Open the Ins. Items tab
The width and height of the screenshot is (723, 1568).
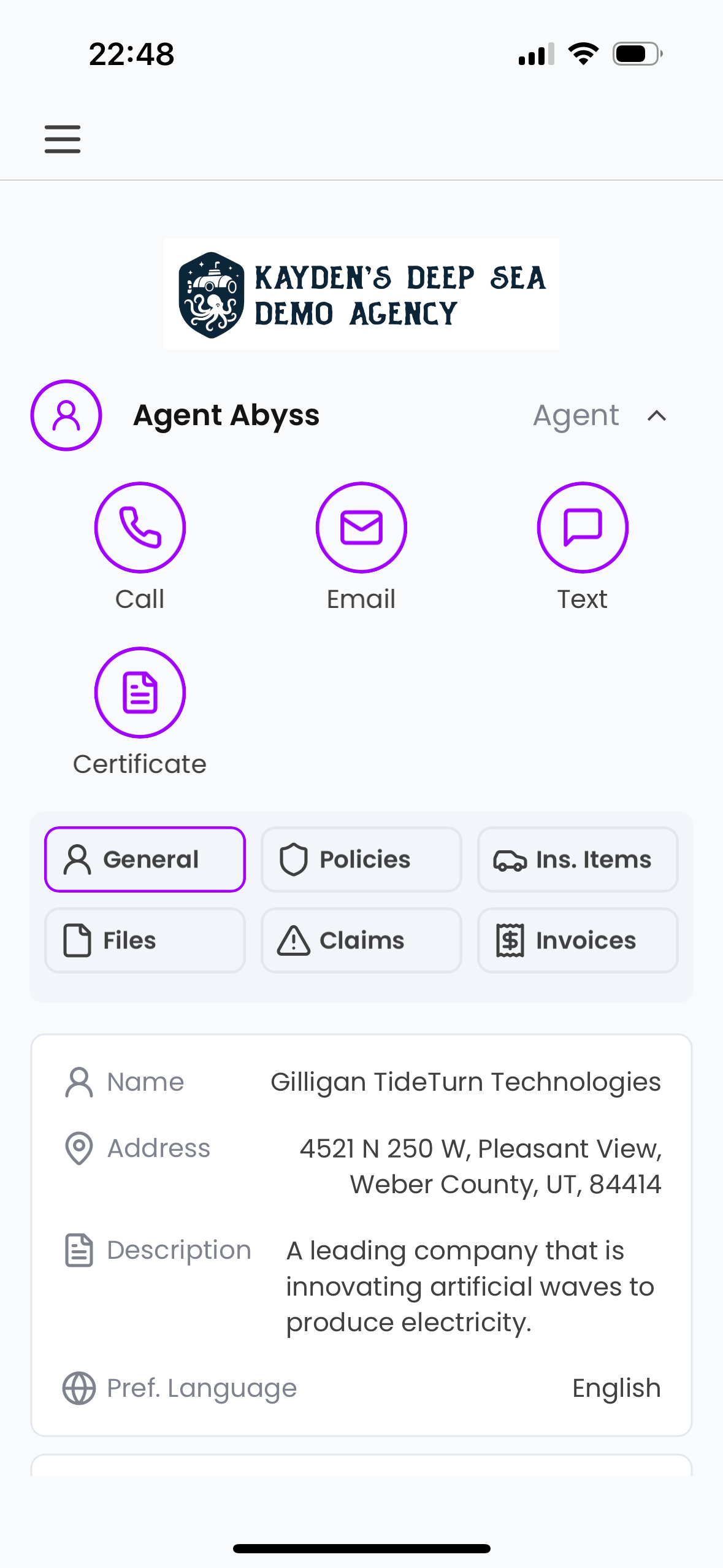pyautogui.click(x=578, y=859)
